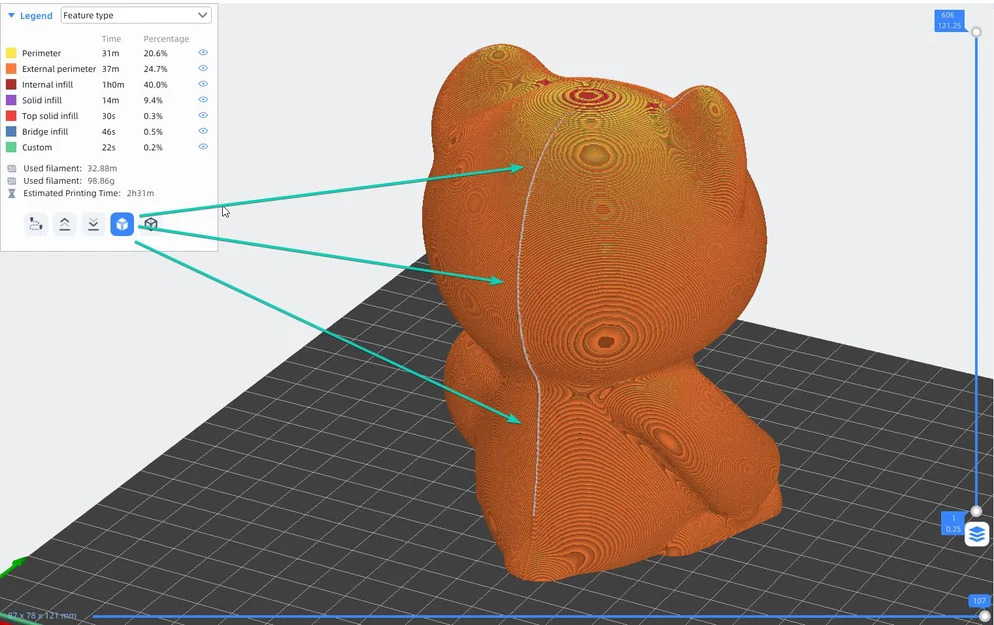Image resolution: width=994 pixels, height=625 pixels.
Task: Open the Feature type dropdown
Action: 136,15
